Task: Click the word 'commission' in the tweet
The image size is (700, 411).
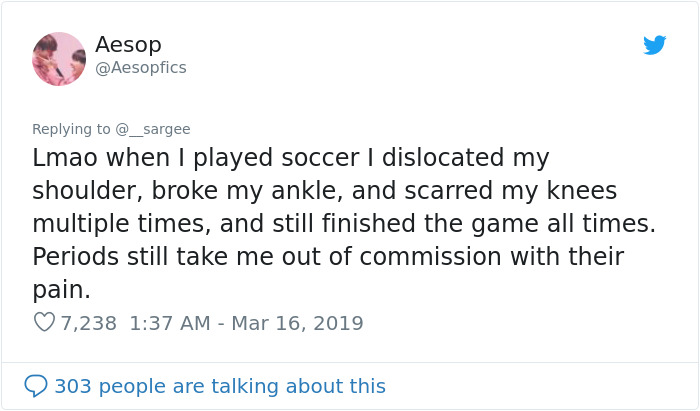Action: coord(438,257)
